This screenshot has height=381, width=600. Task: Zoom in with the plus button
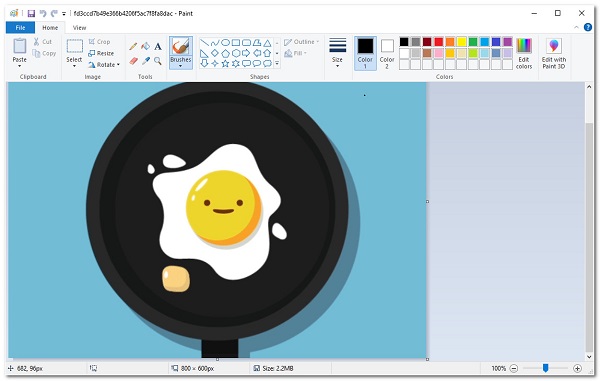[577, 368]
